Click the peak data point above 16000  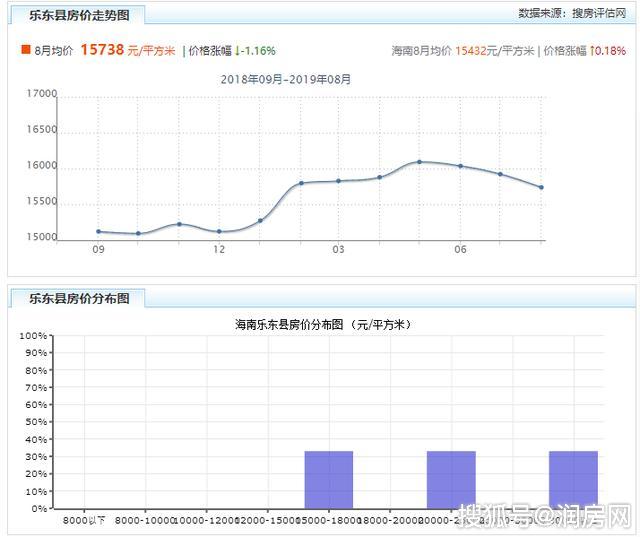(x=419, y=162)
